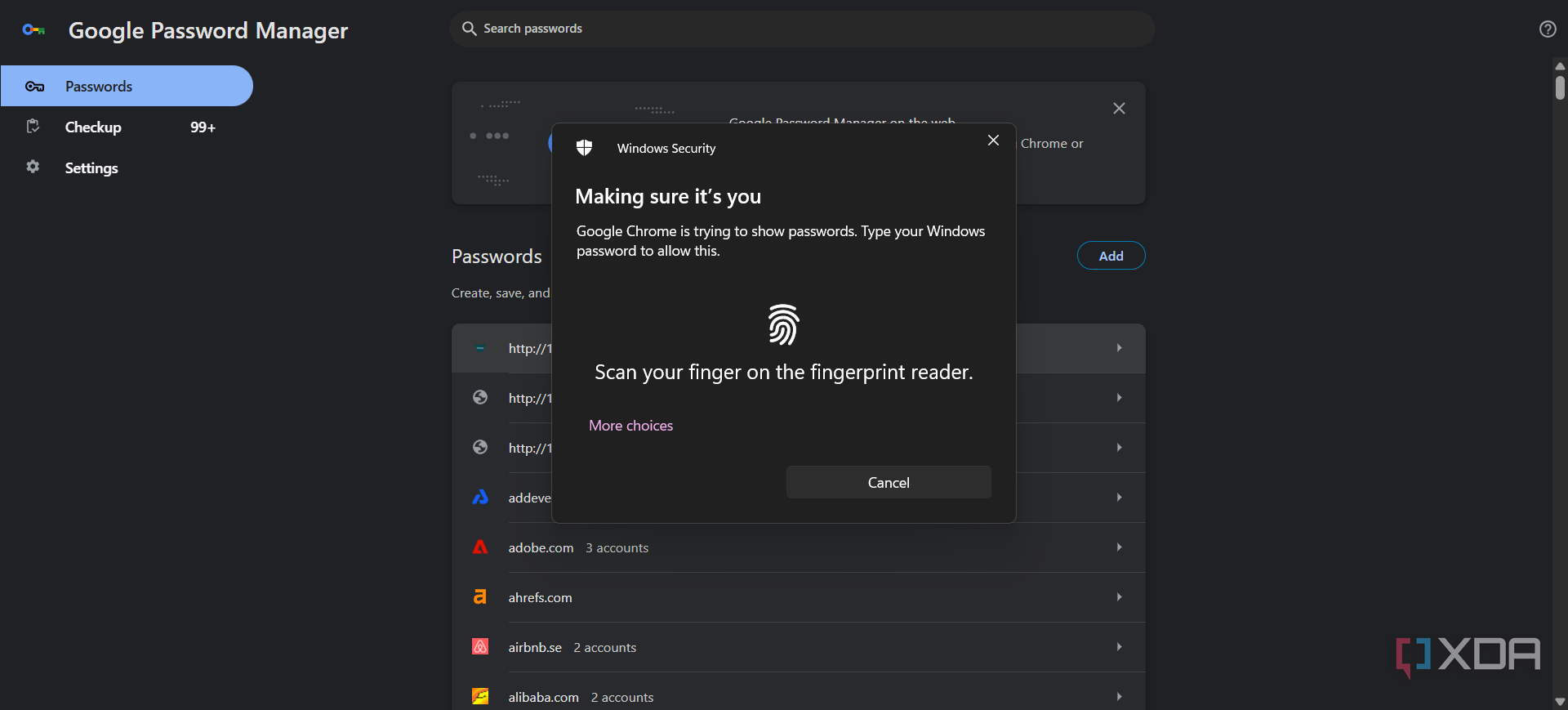Click the scrollbar up arrow

click(x=1560, y=66)
